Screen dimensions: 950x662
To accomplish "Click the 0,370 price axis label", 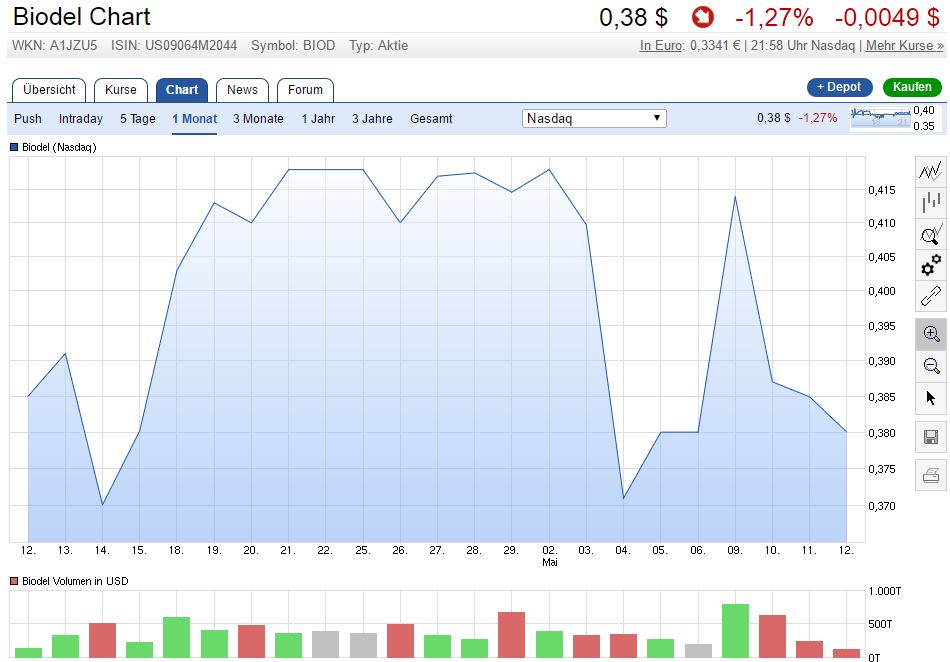I will pos(882,506).
